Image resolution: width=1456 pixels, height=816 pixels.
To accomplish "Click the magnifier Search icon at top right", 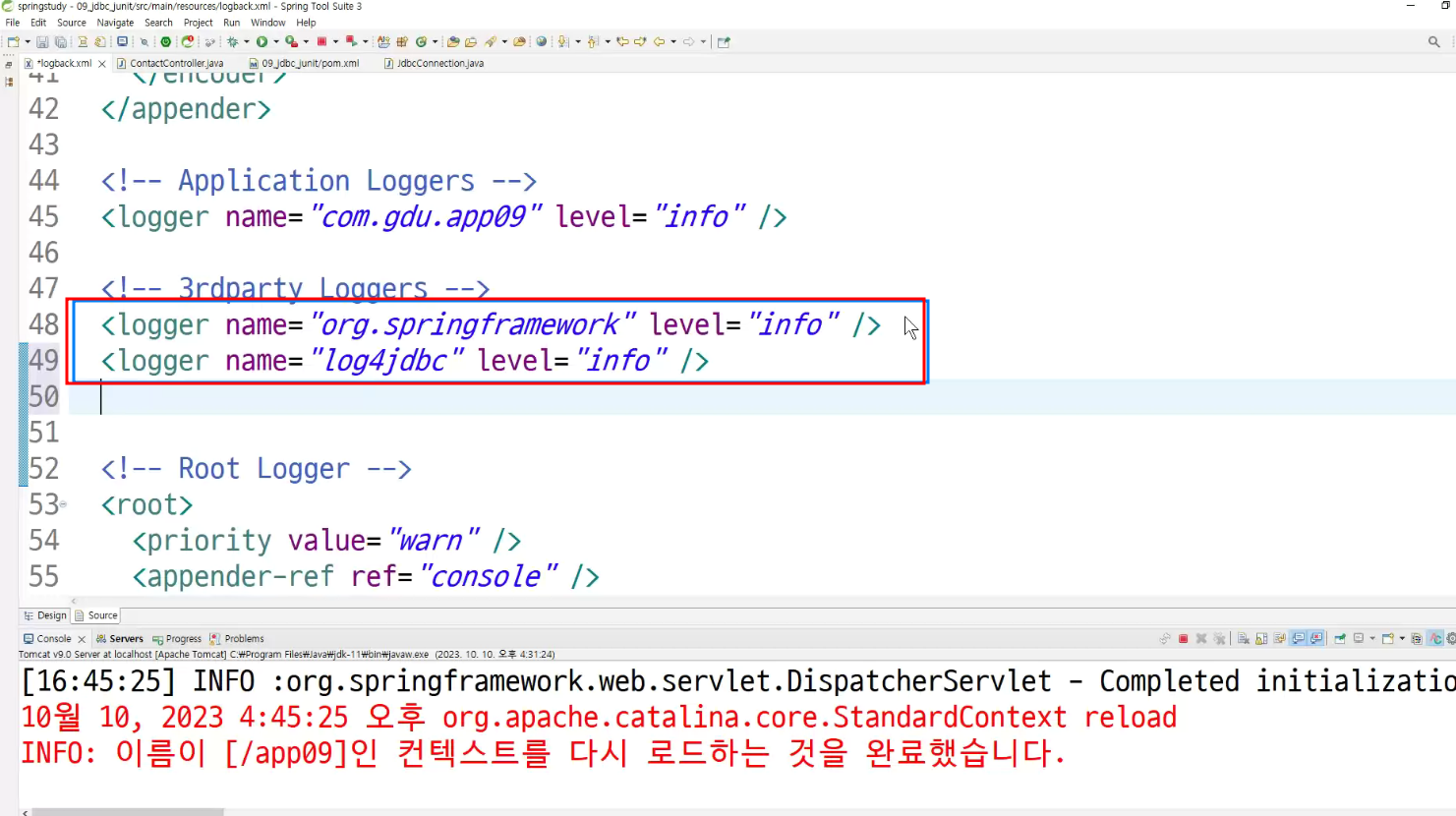I will point(1433,41).
